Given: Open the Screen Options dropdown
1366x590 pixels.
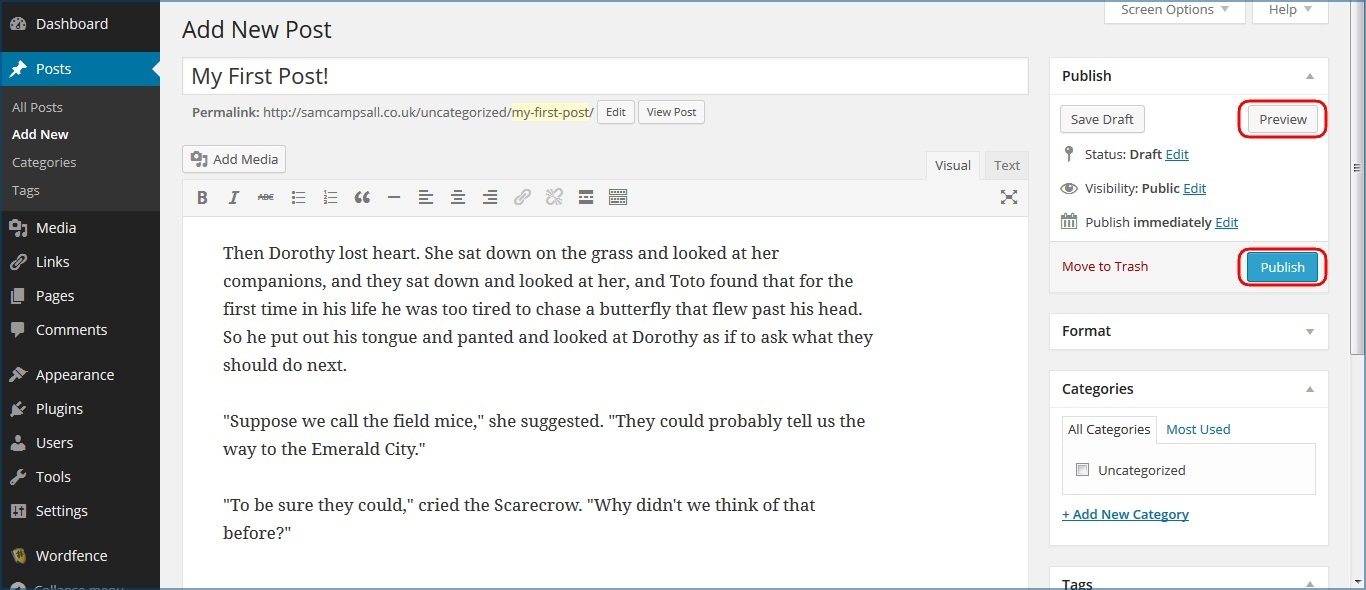Looking at the screenshot, I should tap(1175, 10).
